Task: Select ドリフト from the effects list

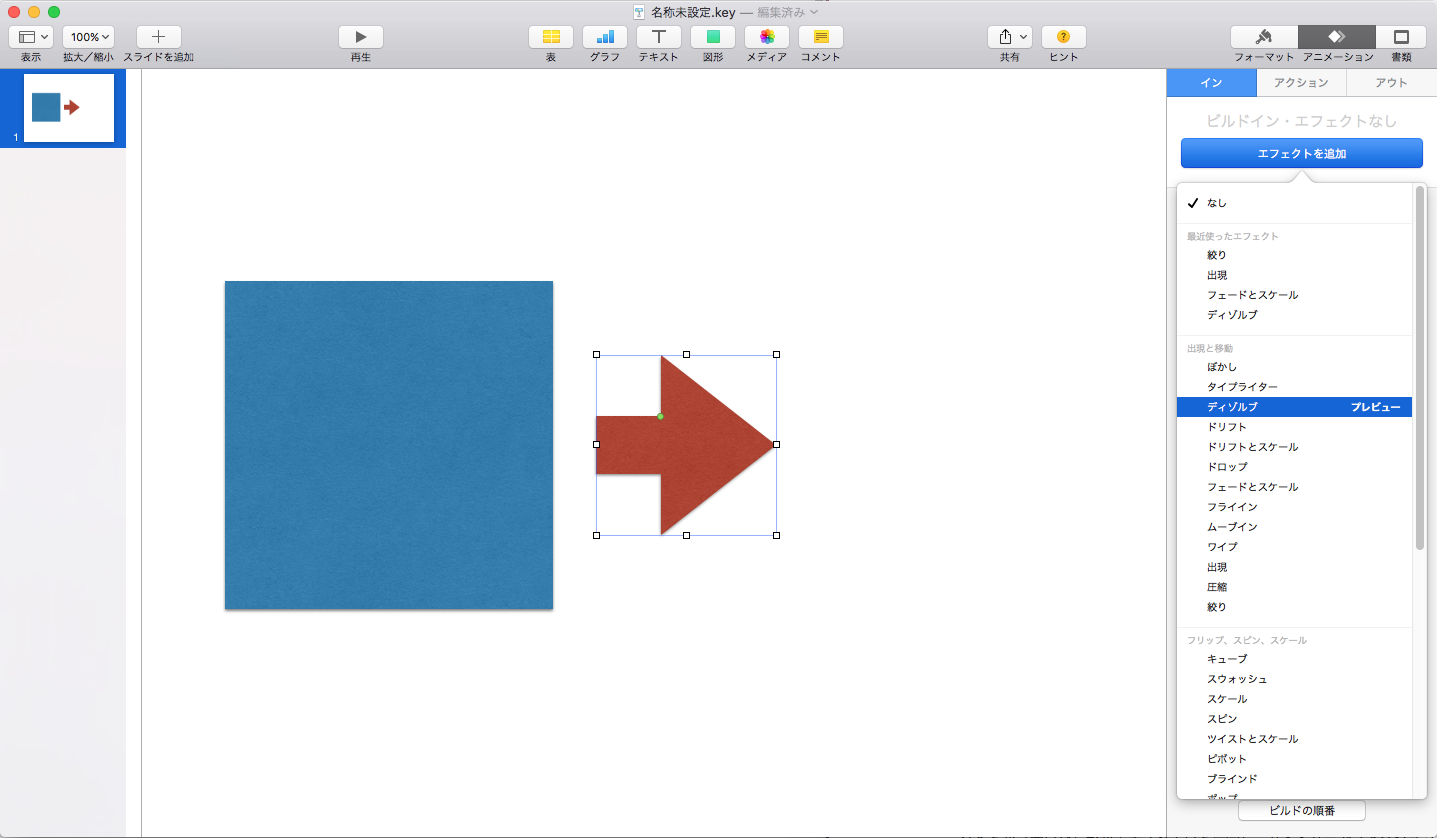Action: 1227,427
